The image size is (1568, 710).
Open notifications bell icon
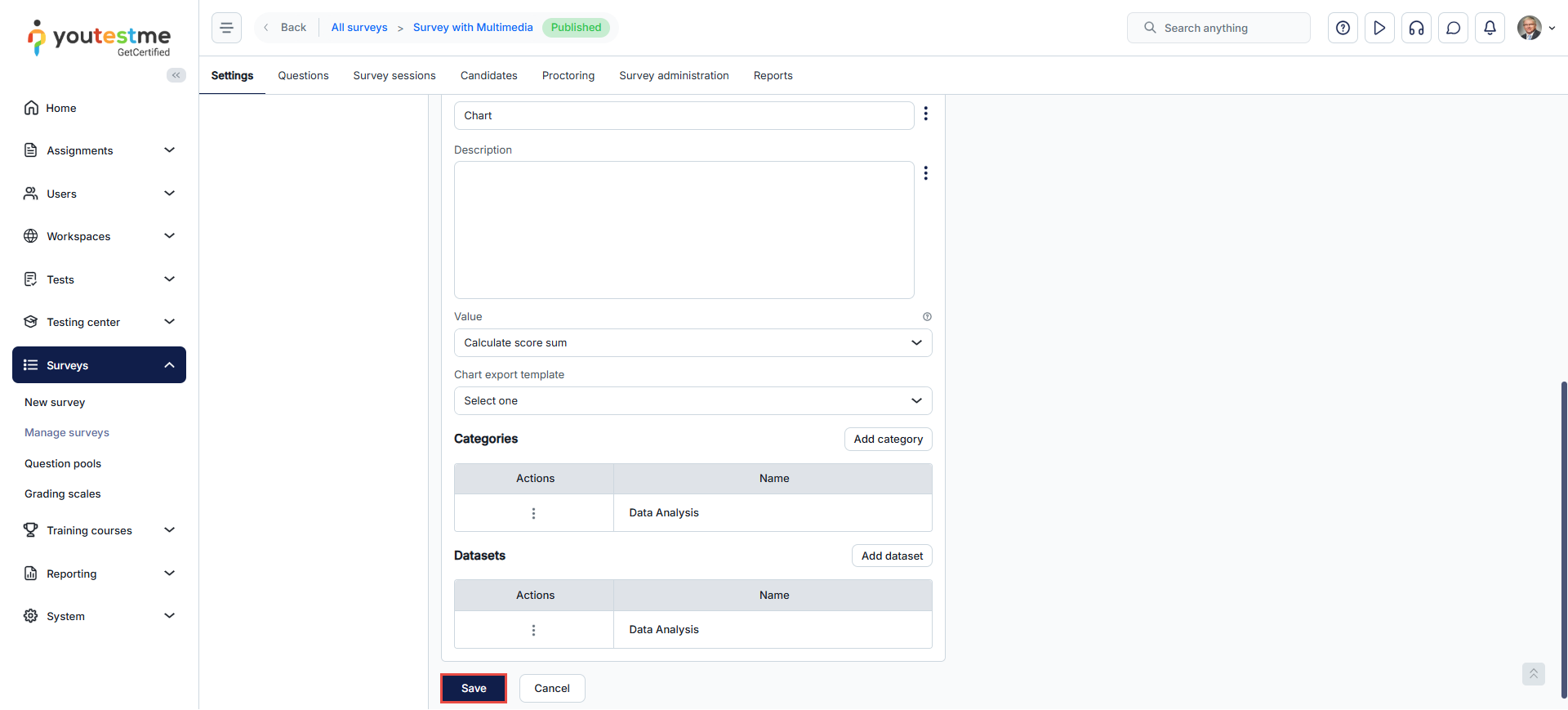(1490, 28)
